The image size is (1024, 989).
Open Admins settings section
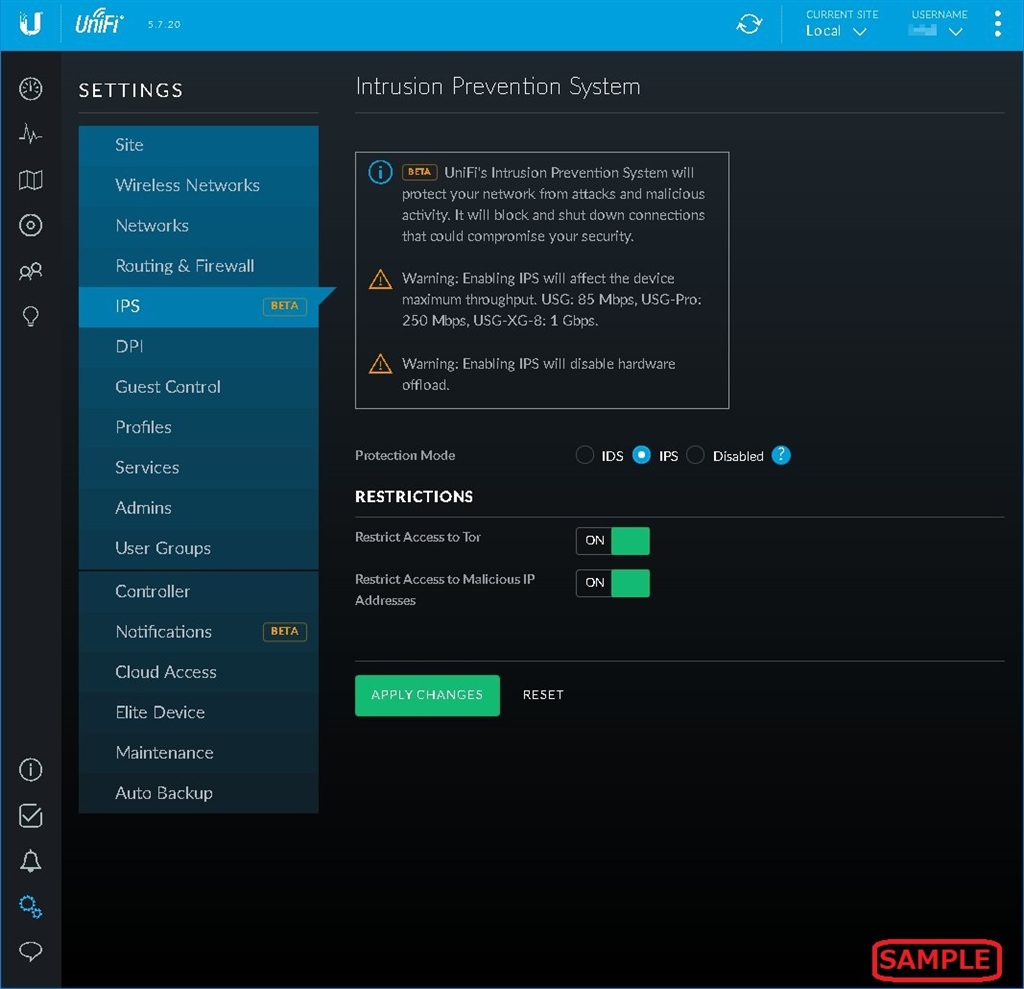point(199,508)
